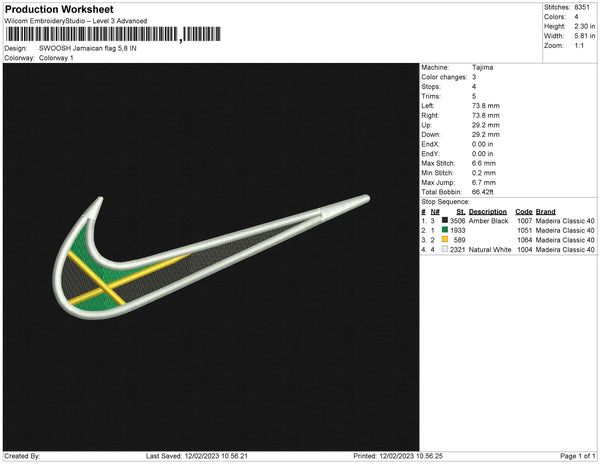
Task: Select thread code 1051
Action: click(x=525, y=230)
